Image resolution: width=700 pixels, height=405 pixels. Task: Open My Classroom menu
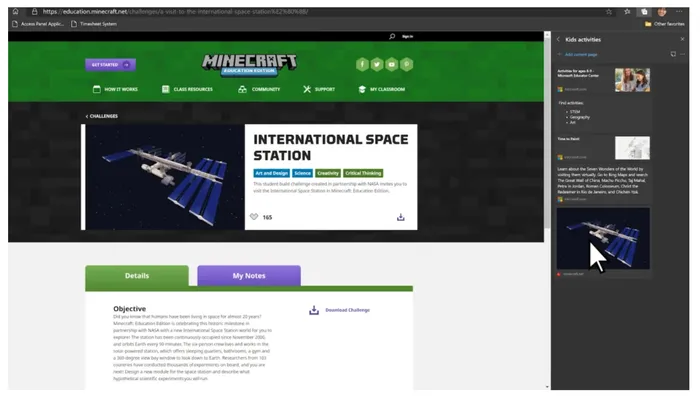382,89
